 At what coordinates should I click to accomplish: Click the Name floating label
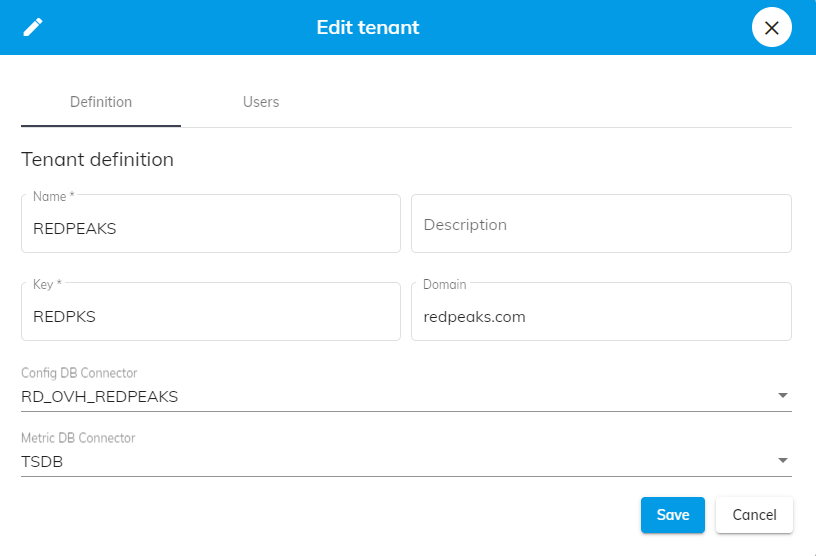pos(51,196)
